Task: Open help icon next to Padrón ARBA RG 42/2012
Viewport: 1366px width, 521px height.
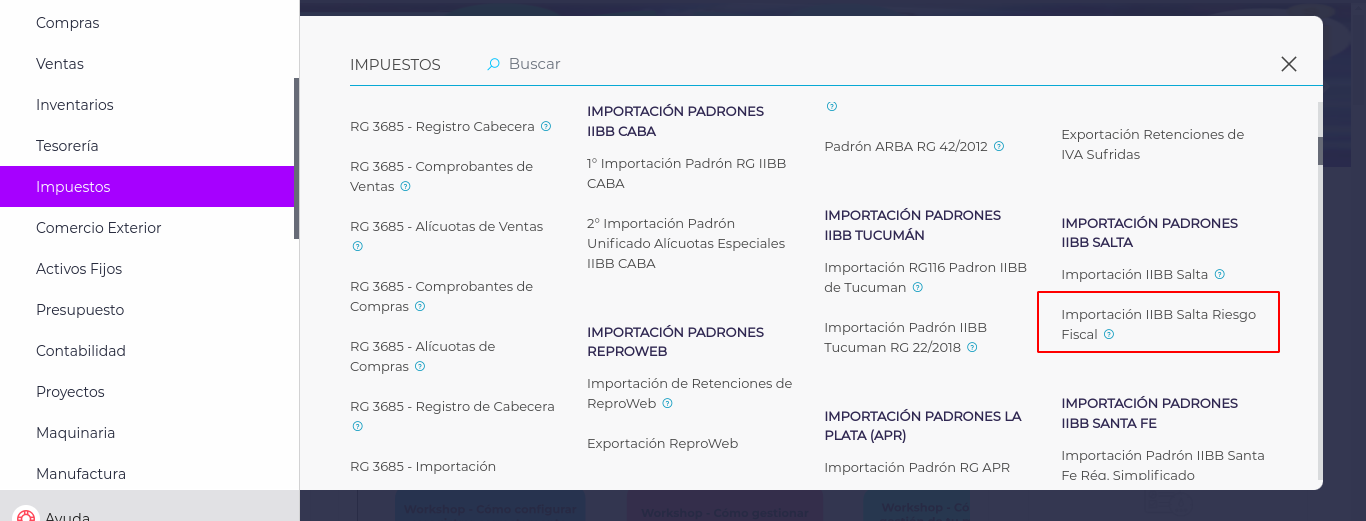Action: pos(999,147)
